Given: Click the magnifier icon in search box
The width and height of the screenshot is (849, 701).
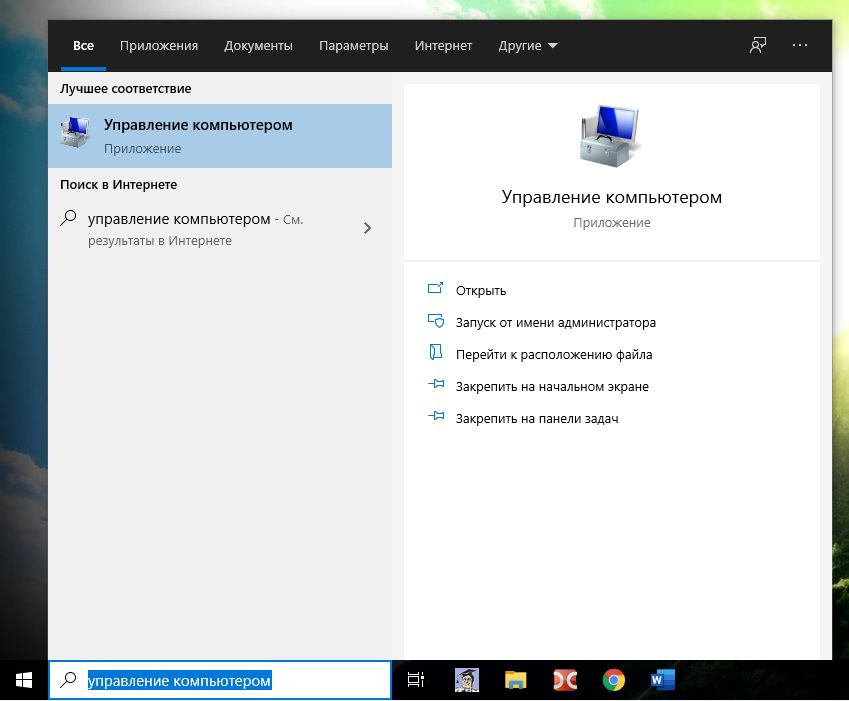Looking at the screenshot, I should 68,680.
